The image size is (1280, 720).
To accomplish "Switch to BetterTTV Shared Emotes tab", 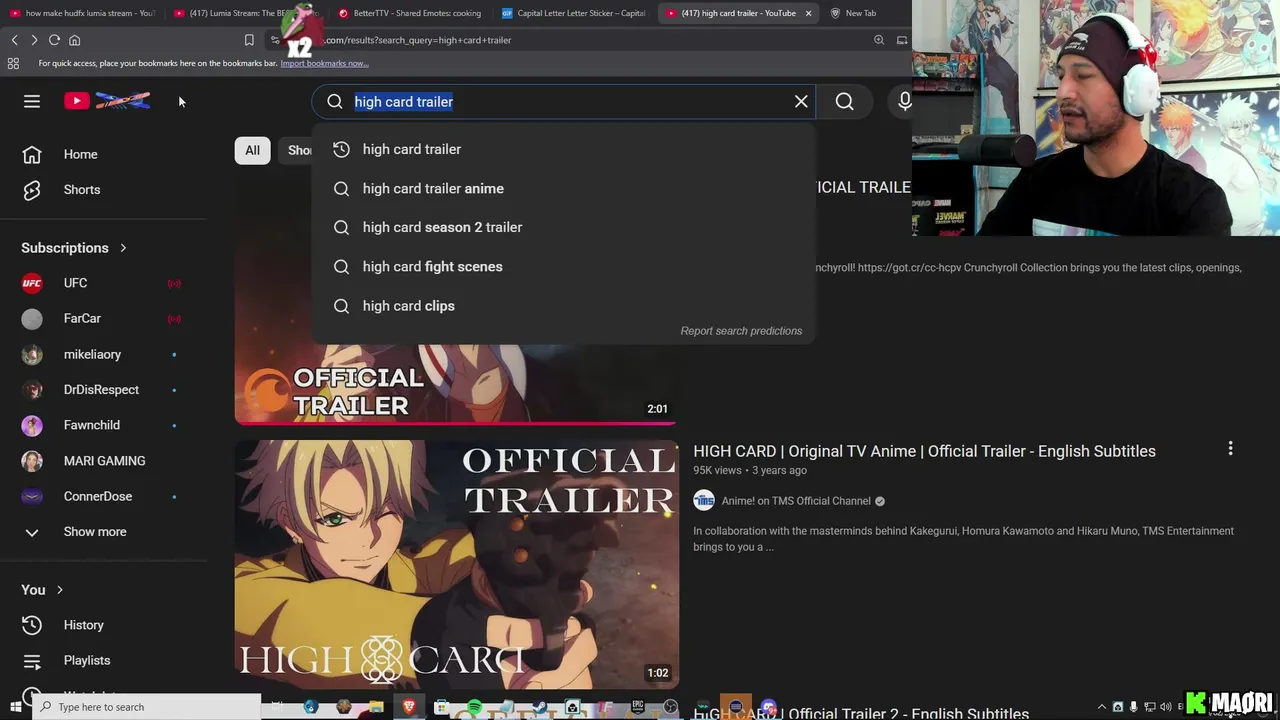I will [410, 13].
